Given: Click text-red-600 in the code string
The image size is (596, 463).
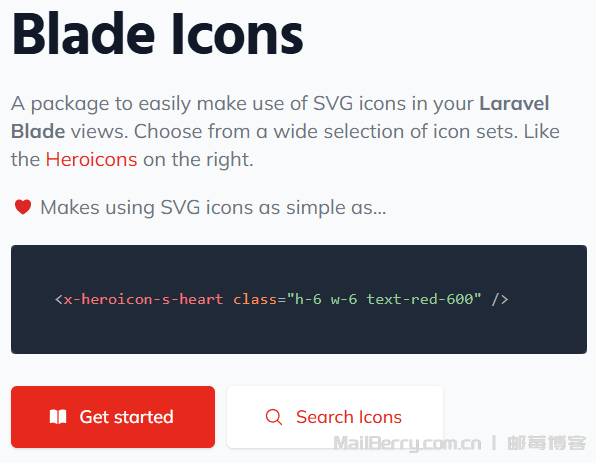Looking at the screenshot, I should pos(420,299).
